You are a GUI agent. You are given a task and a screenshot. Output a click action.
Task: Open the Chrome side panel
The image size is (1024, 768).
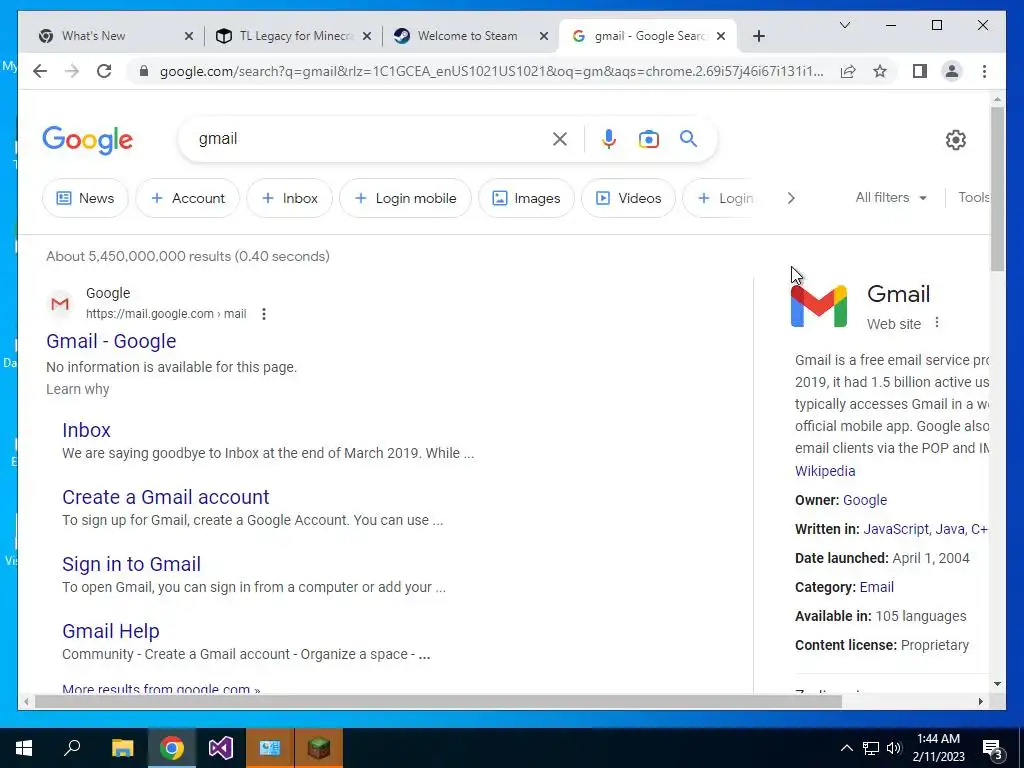pyautogui.click(x=920, y=71)
